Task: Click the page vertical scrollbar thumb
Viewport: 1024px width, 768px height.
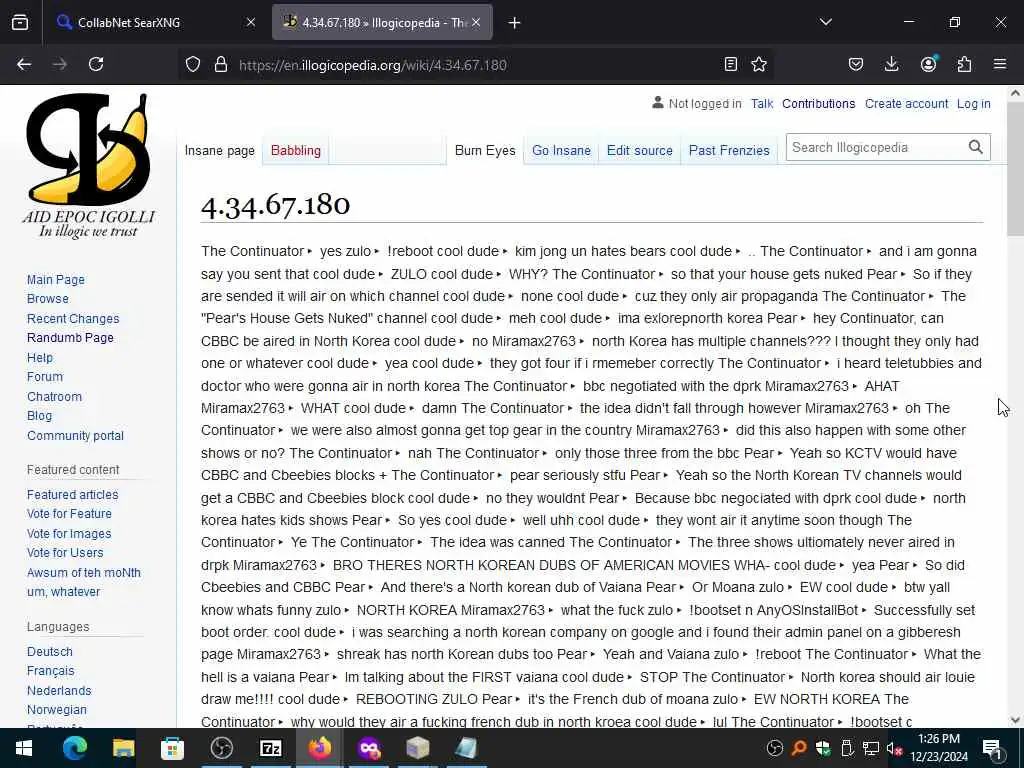Action: 1015,170
